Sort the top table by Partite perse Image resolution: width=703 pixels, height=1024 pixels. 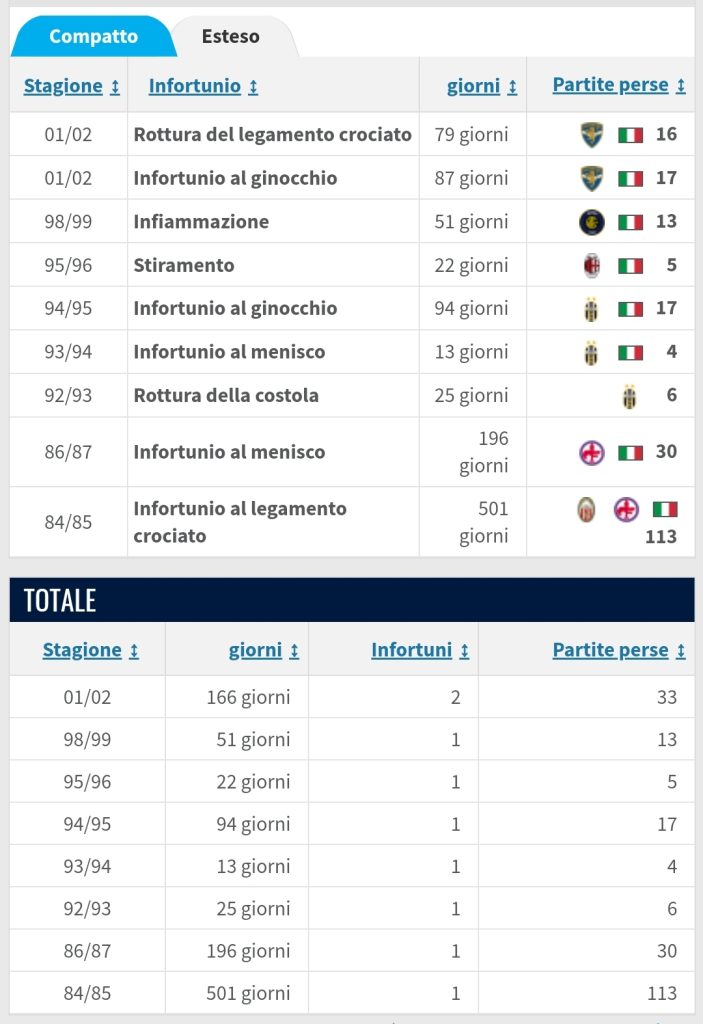619,86
